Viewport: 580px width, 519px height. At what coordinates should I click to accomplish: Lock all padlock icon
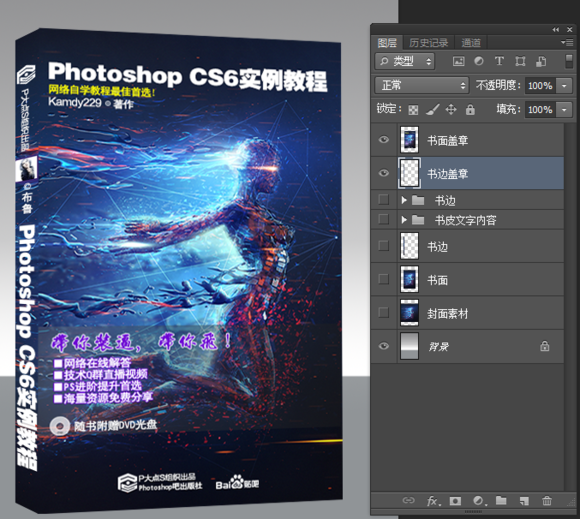coord(470,109)
